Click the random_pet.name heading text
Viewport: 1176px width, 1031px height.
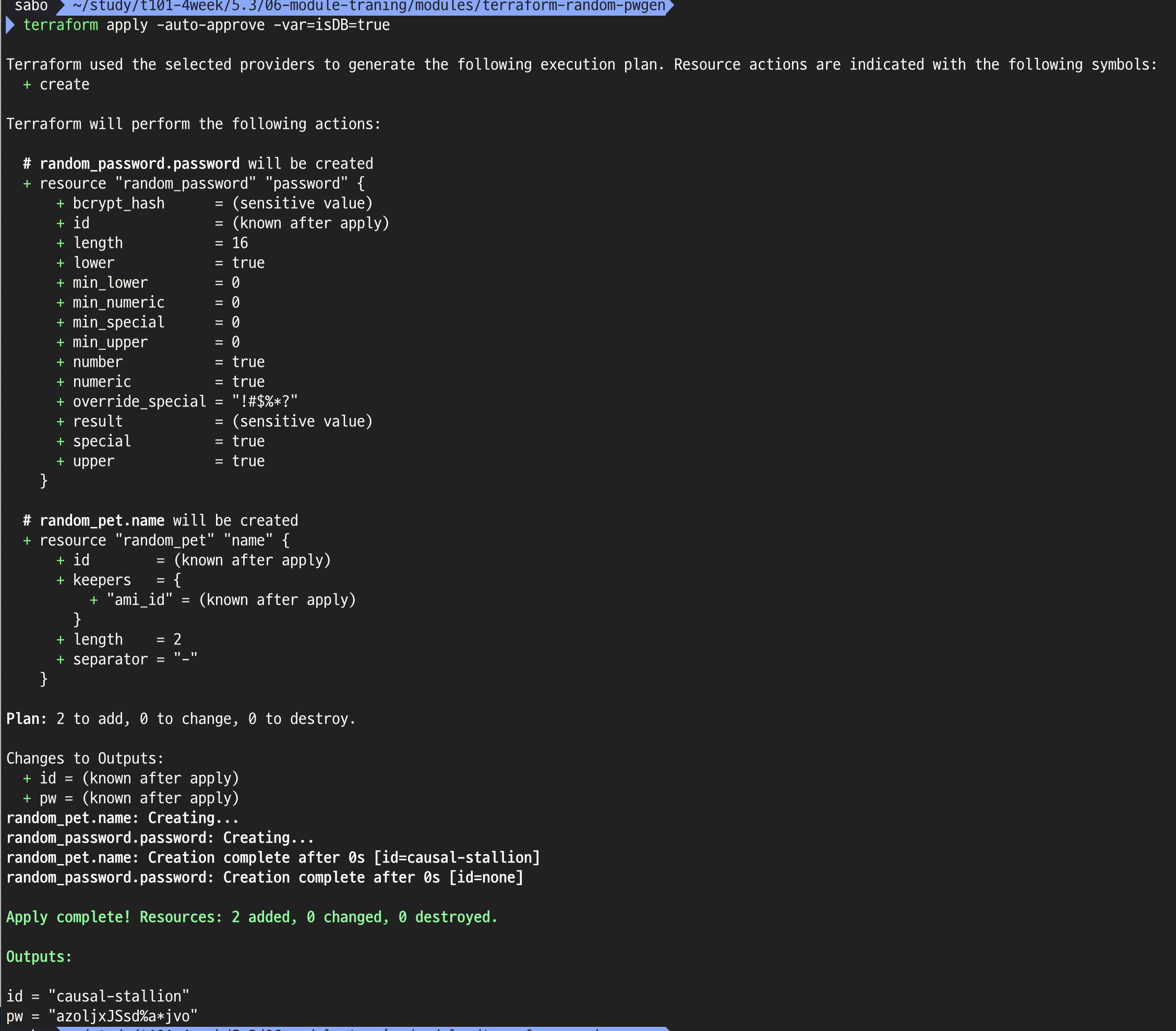[102, 521]
